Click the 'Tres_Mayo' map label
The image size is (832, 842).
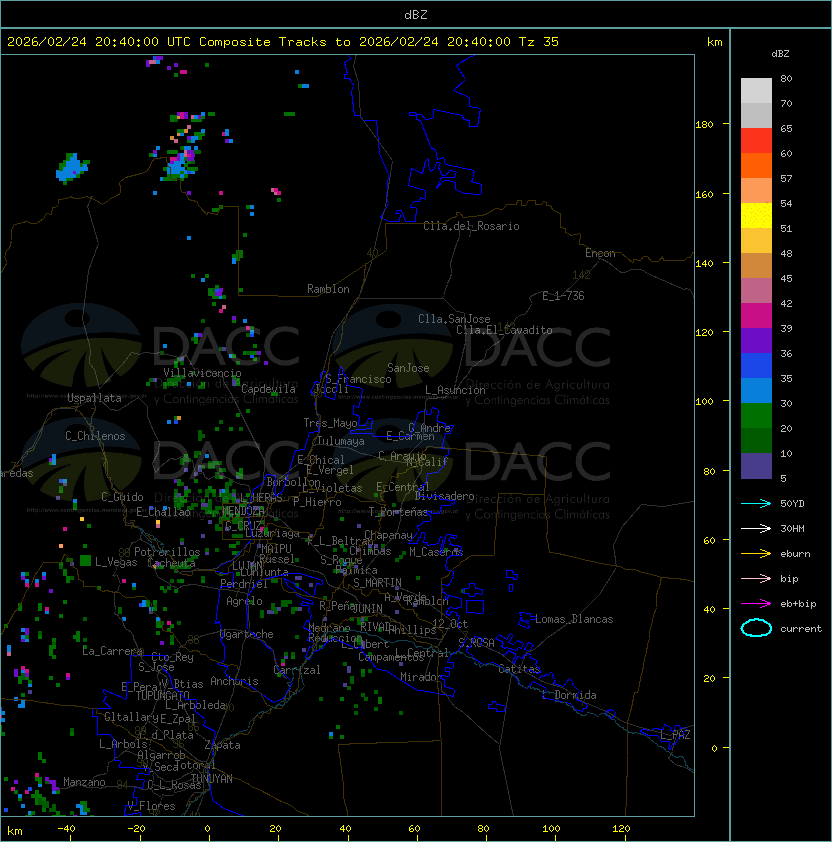(330, 423)
